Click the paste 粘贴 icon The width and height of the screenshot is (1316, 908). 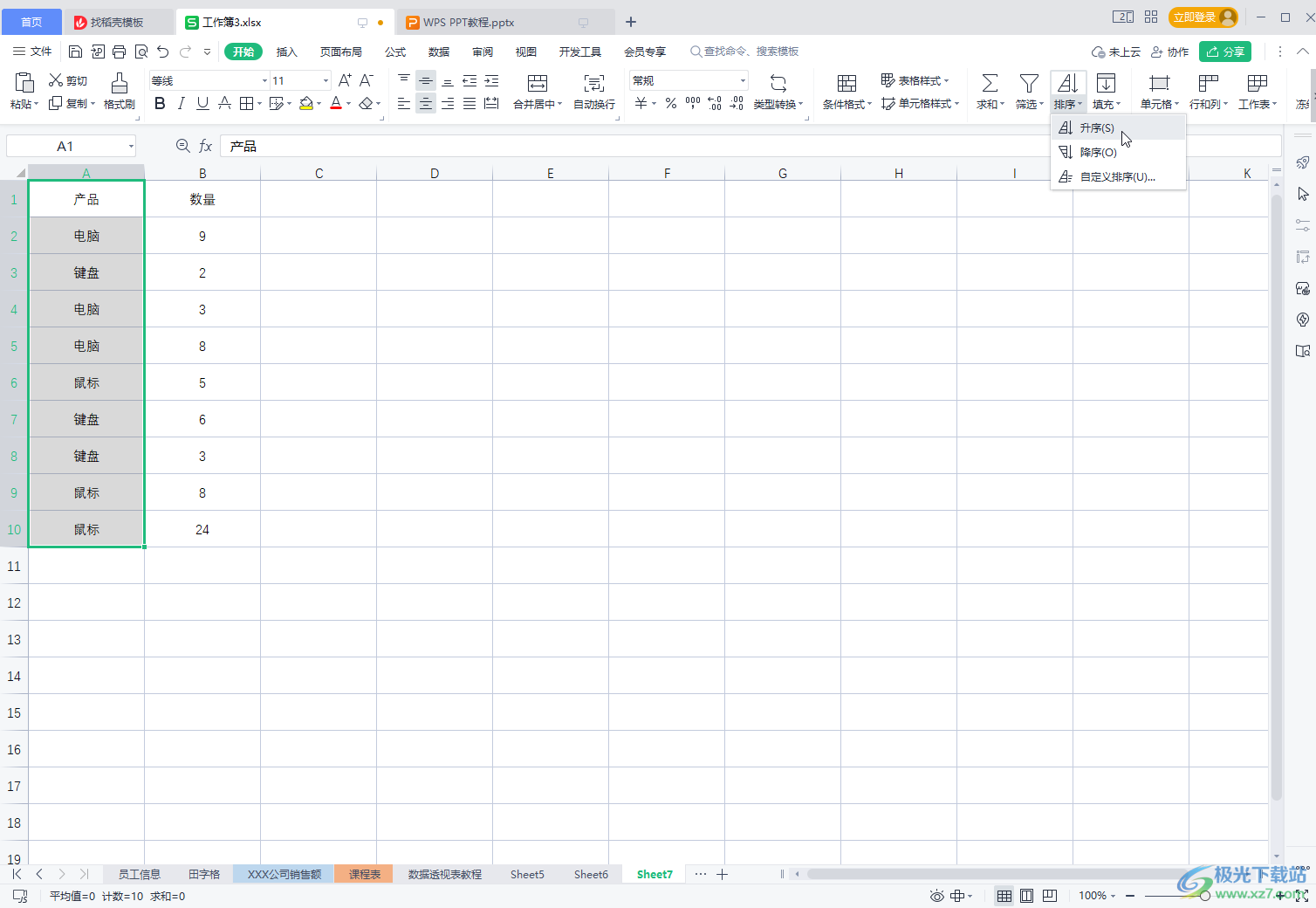coord(24,83)
